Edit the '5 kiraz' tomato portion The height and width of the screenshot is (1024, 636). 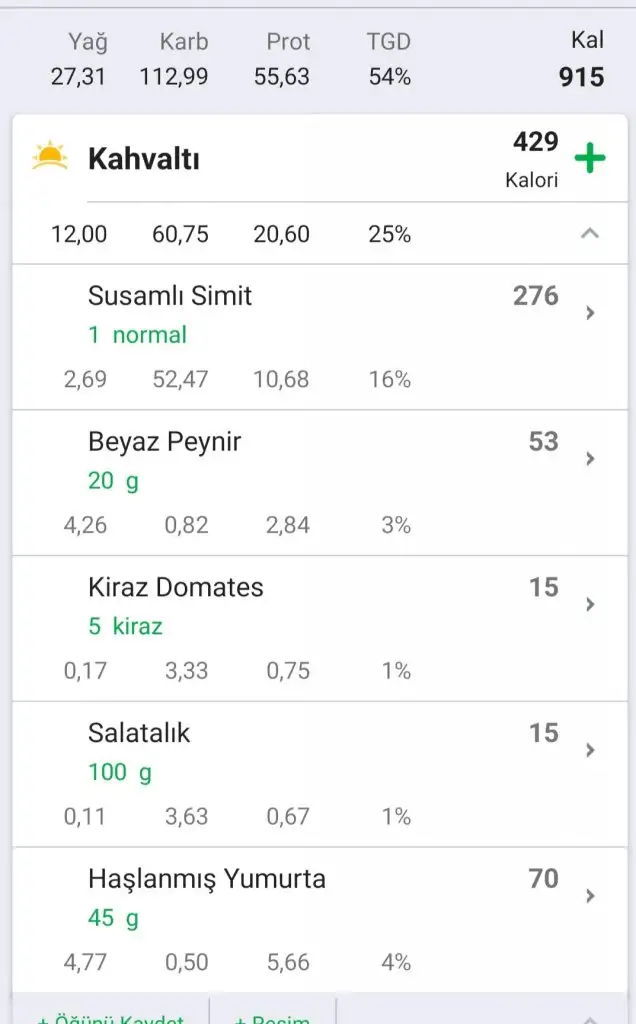coord(125,627)
